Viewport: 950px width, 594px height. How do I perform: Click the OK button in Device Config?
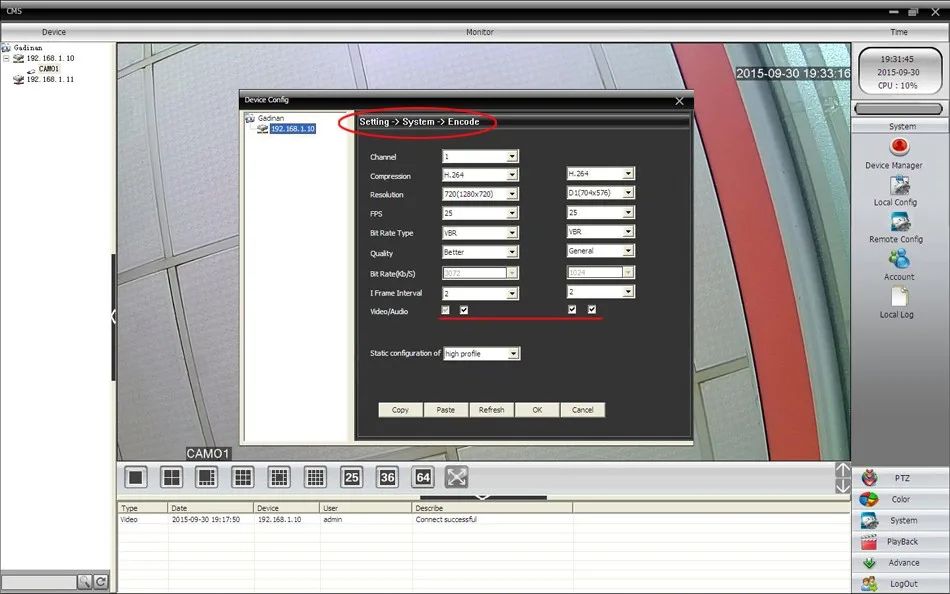tap(537, 410)
